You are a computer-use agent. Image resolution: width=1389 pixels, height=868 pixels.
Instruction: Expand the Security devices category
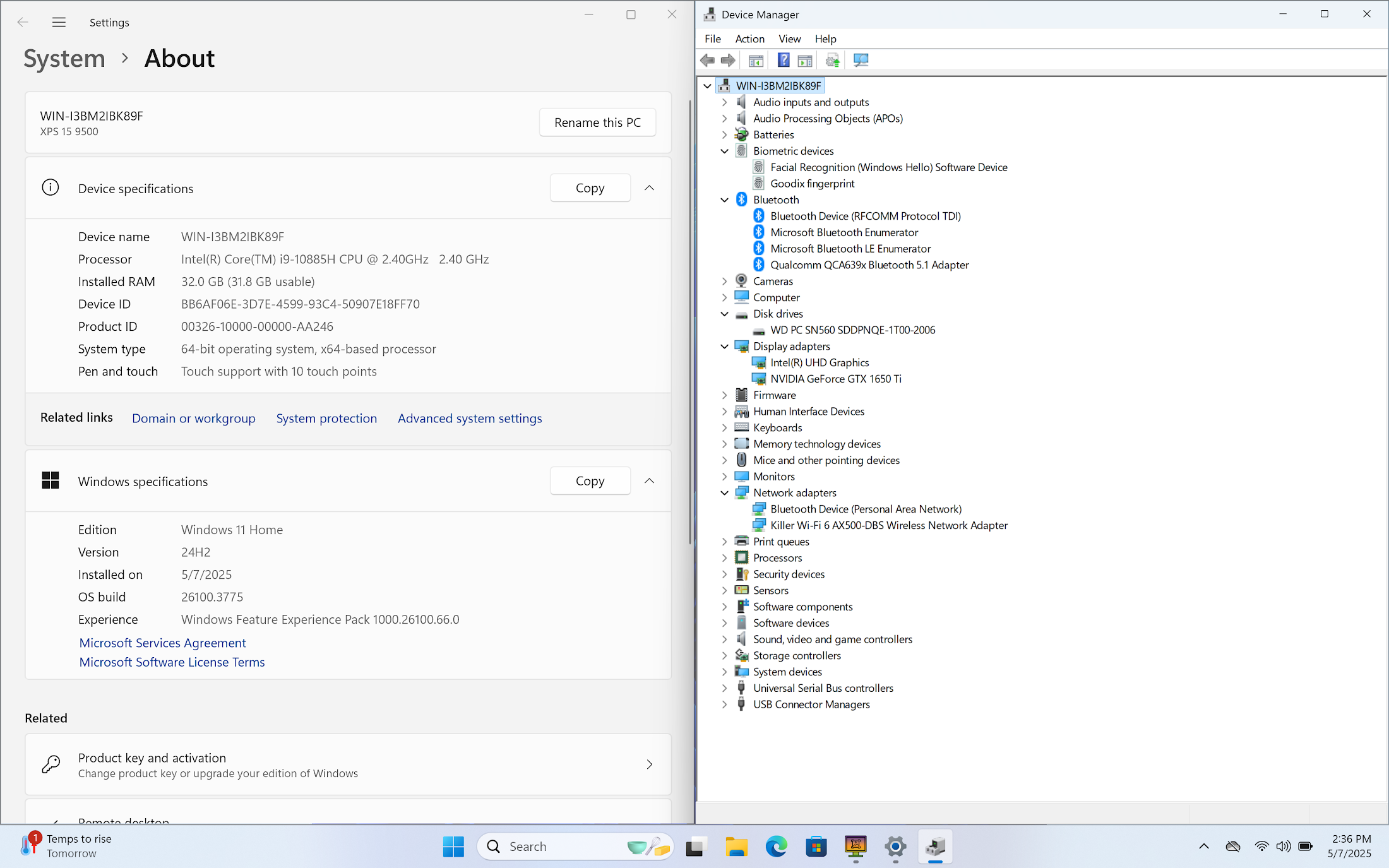(x=724, y=574)
